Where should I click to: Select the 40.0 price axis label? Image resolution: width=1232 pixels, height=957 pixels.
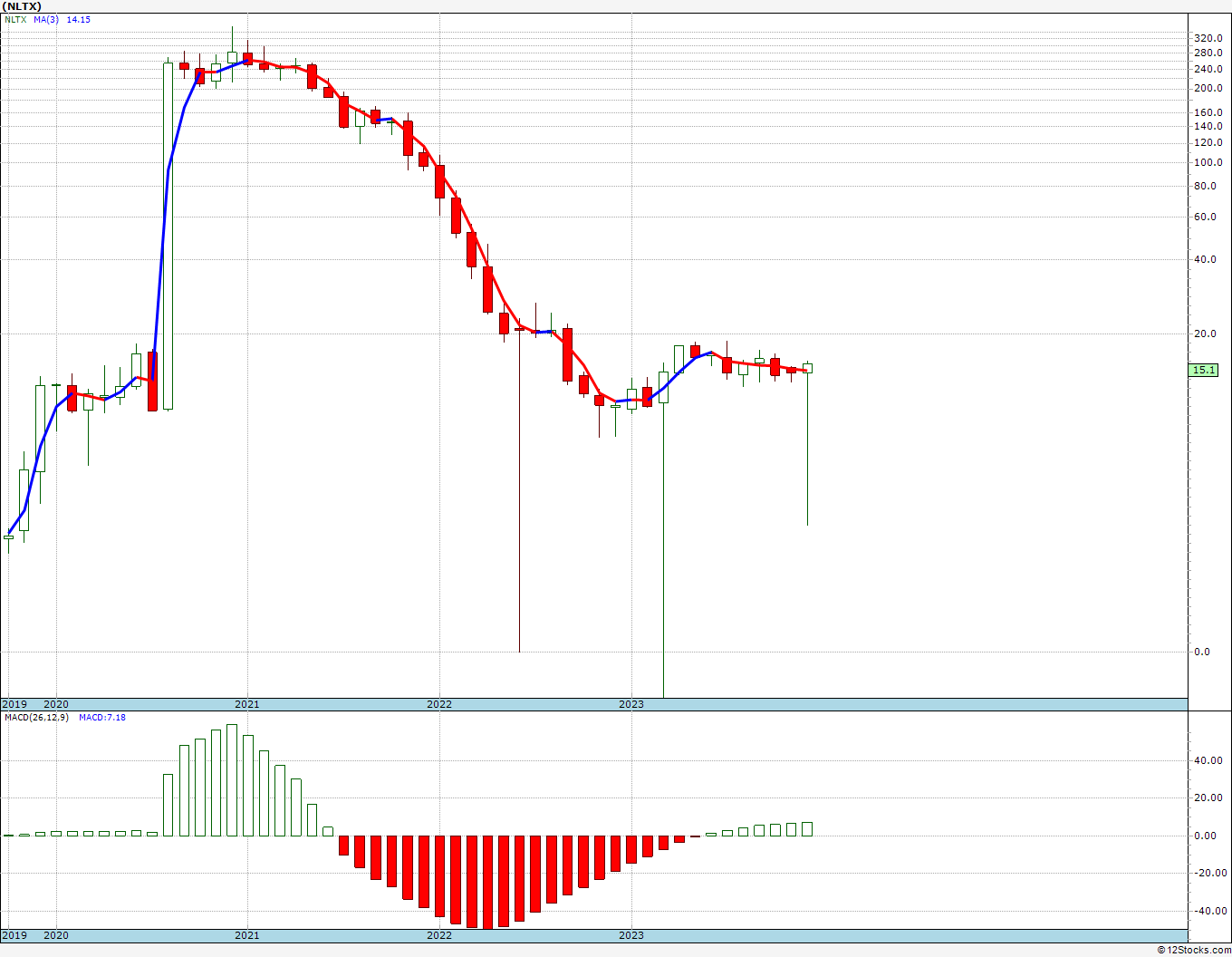[x=1205, y=260]
